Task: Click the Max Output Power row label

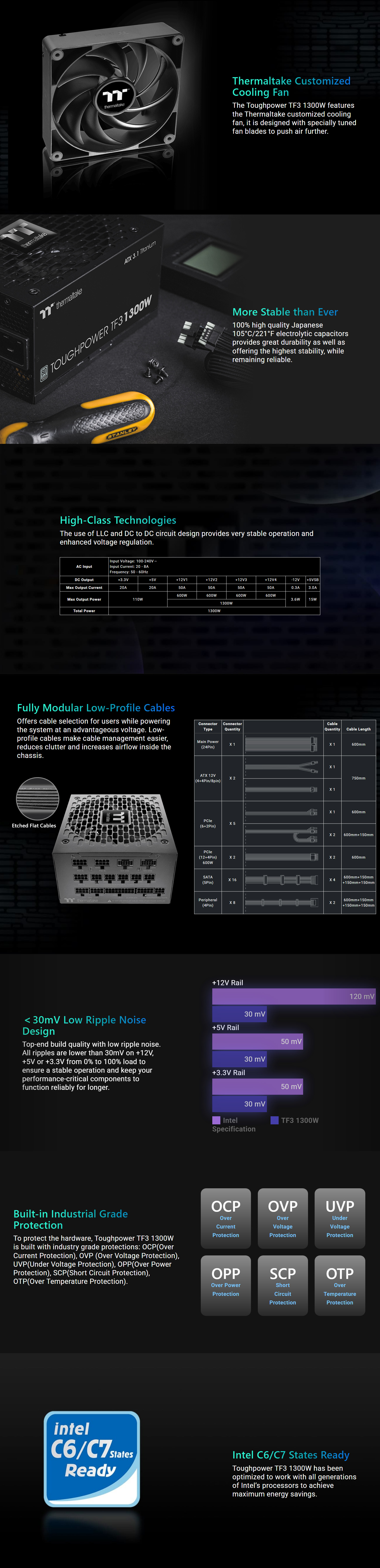Action: click(x=84, y=600)
